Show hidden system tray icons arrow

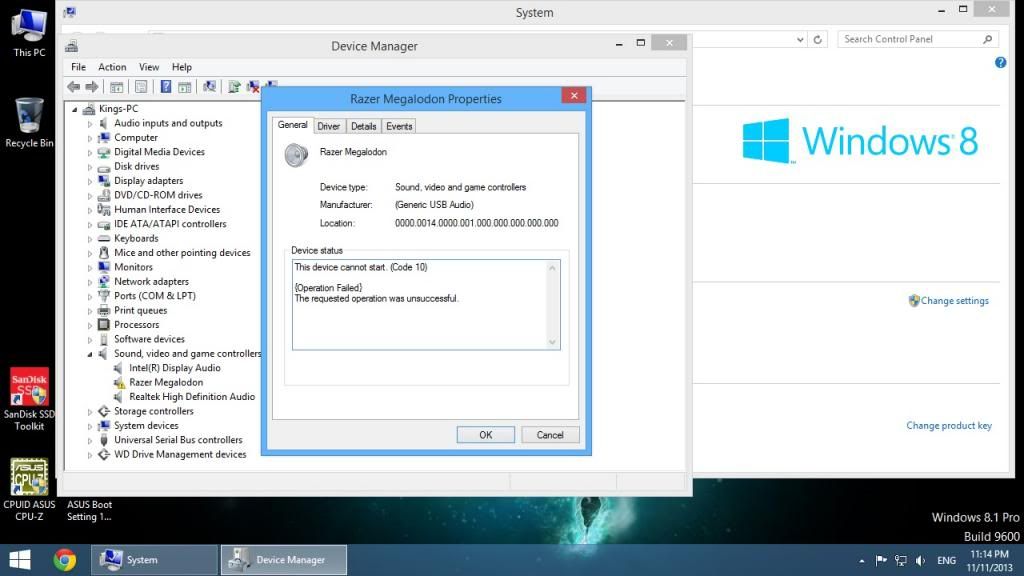tap(861, 560)
